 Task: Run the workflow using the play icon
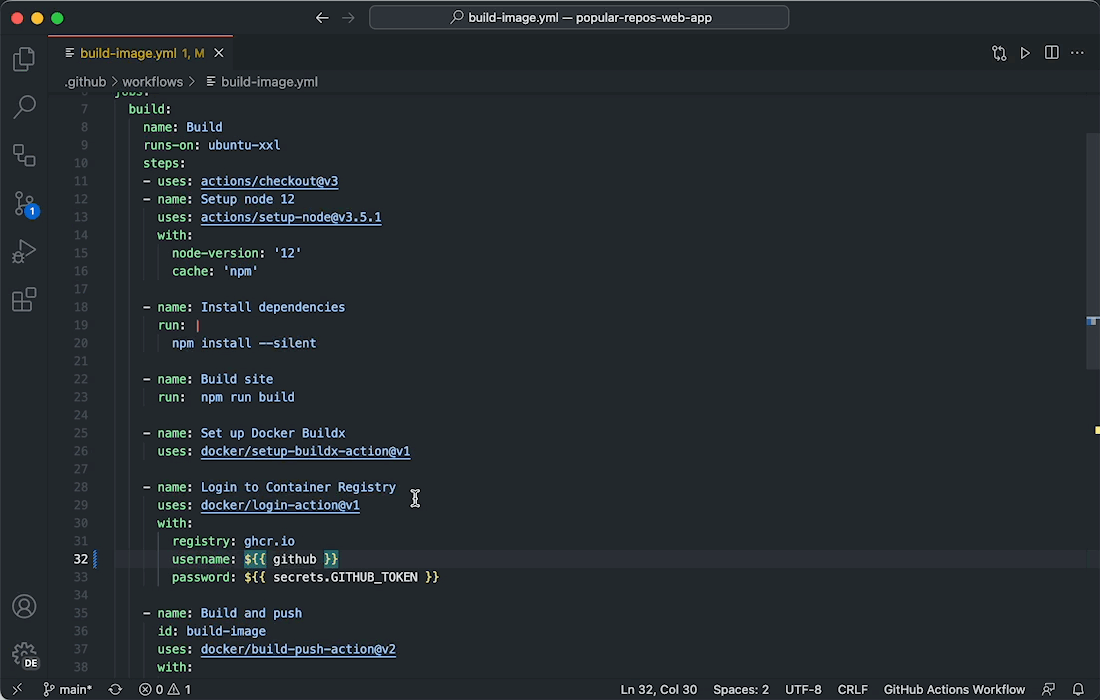point(1025,52)
